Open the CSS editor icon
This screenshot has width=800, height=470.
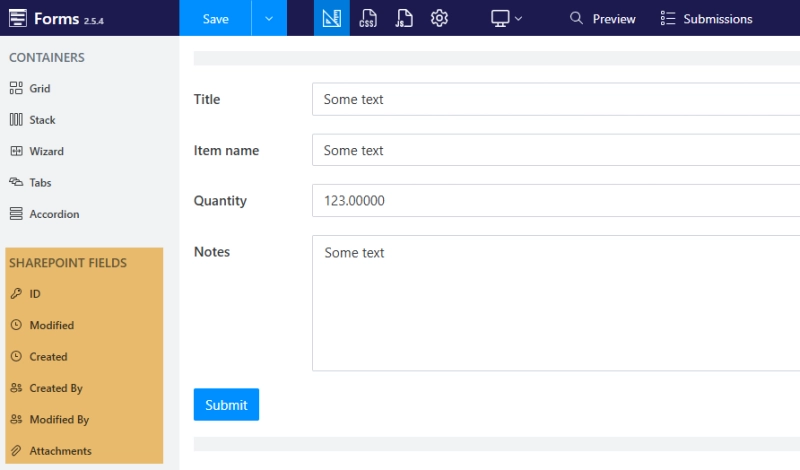pos(368,18)
